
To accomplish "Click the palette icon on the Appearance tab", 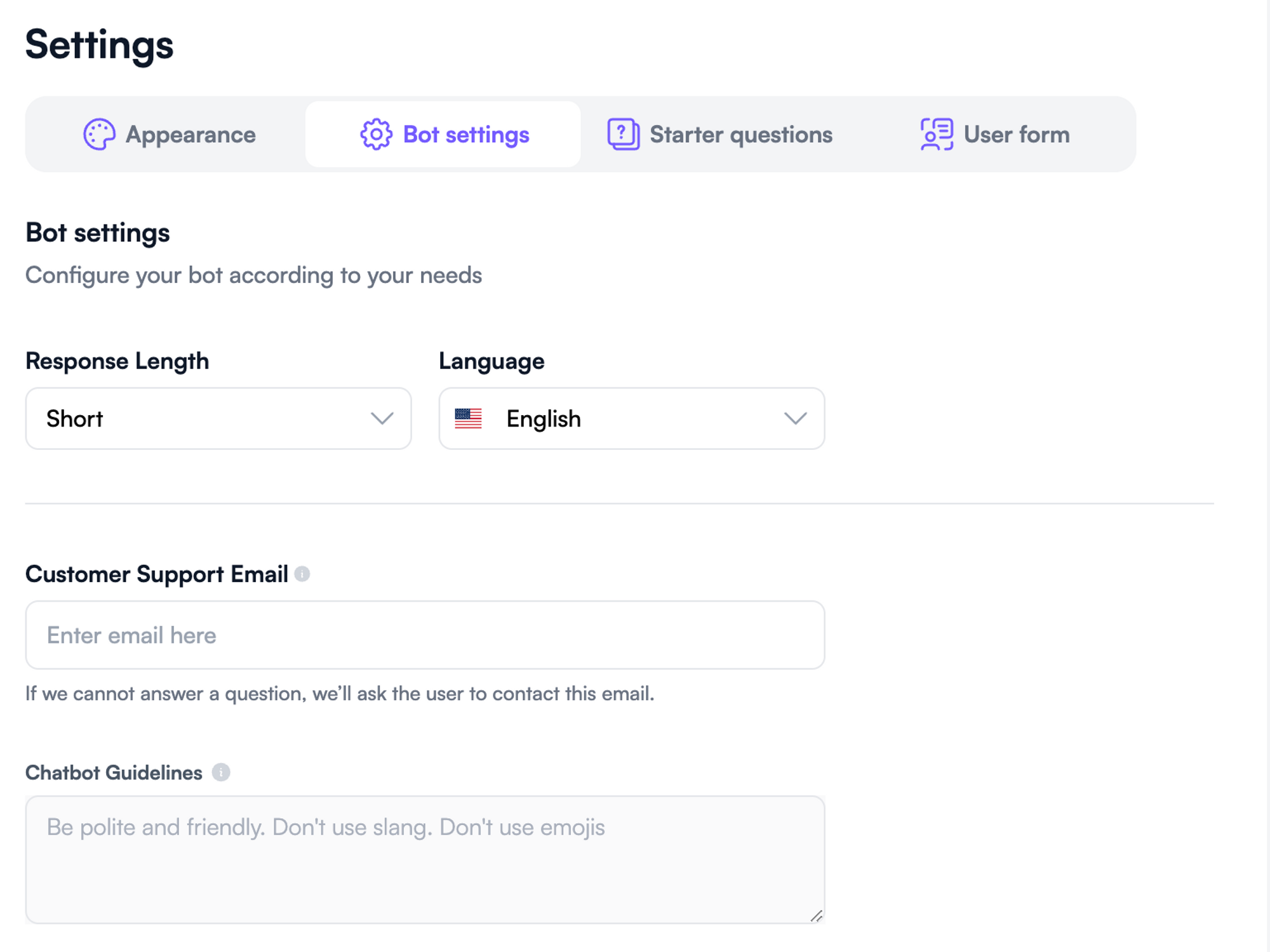I will click(98, 134).
